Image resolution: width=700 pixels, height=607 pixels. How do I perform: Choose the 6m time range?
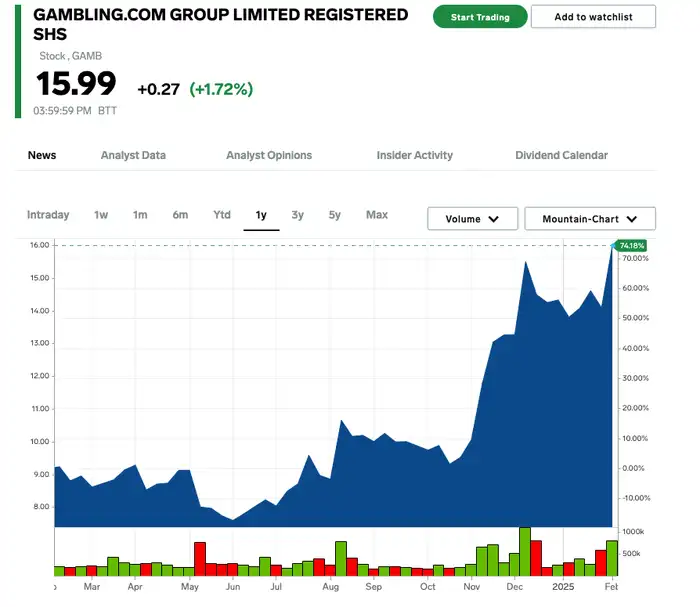point(180,215)
